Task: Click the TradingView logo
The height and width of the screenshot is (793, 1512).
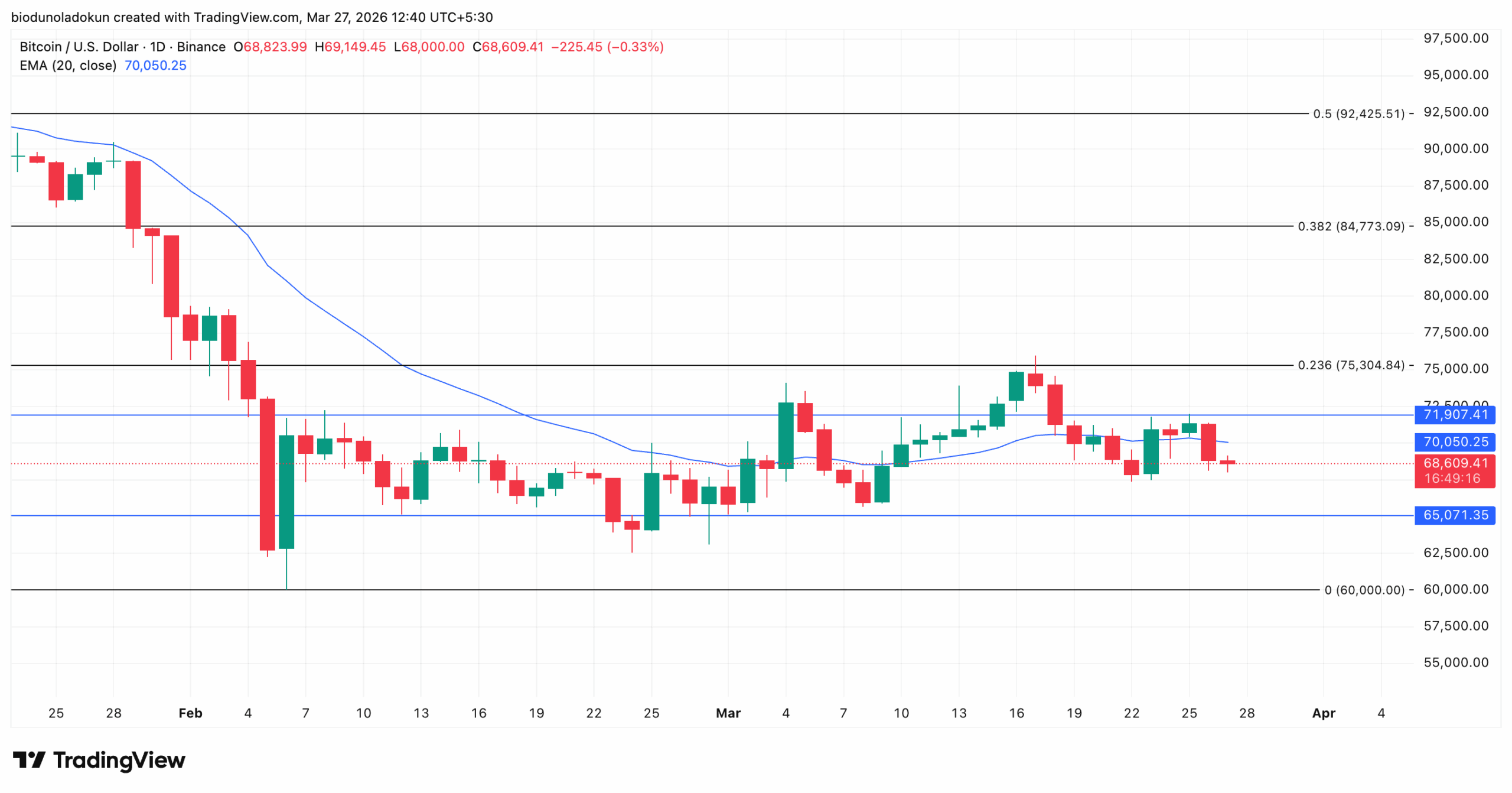Action: point(99,760)
